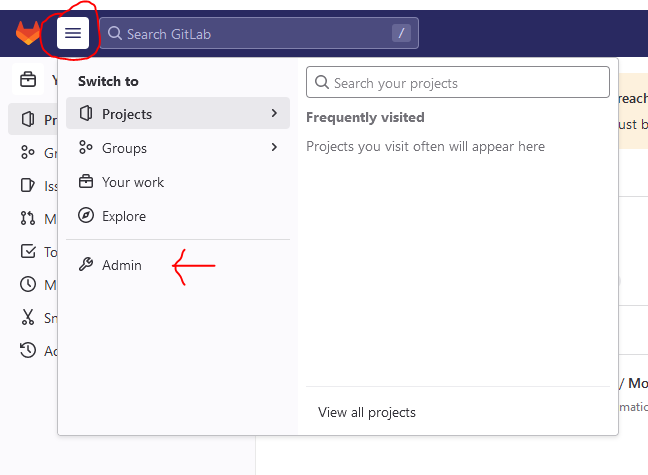This screenshot has height=475, width=648.
Task: Click the Snippets scissors icon
Action: pyautogui.click(x=27, y=318)
